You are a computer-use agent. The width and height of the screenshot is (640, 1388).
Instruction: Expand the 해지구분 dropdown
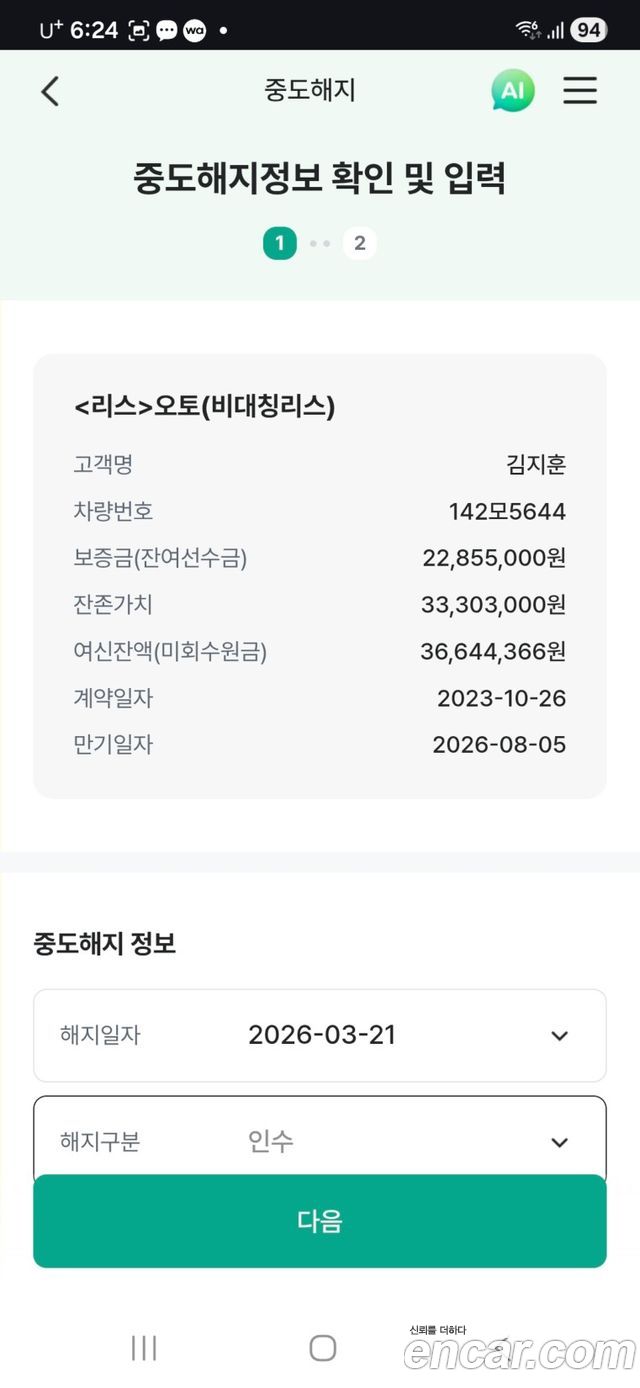559,1142
